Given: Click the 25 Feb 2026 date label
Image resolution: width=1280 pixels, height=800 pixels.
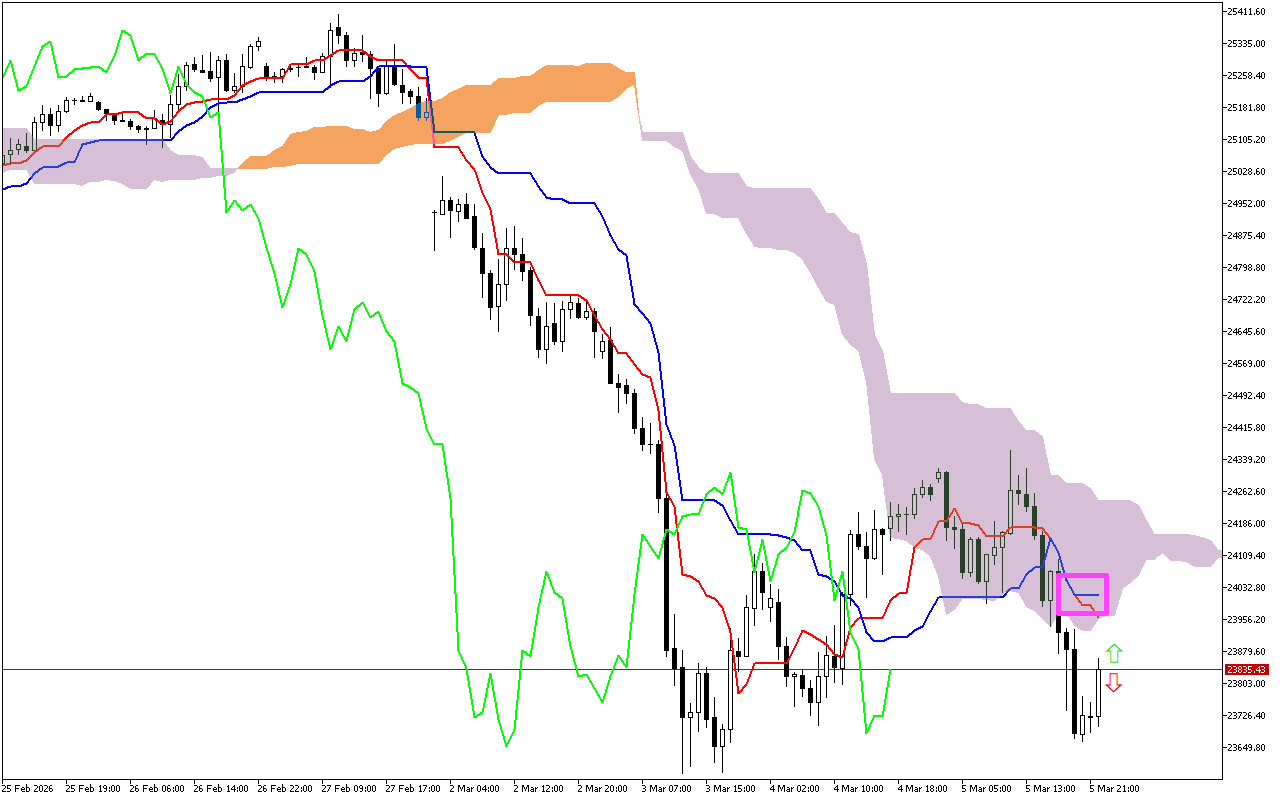Looking at the screenshot, I should click(30, 788).
